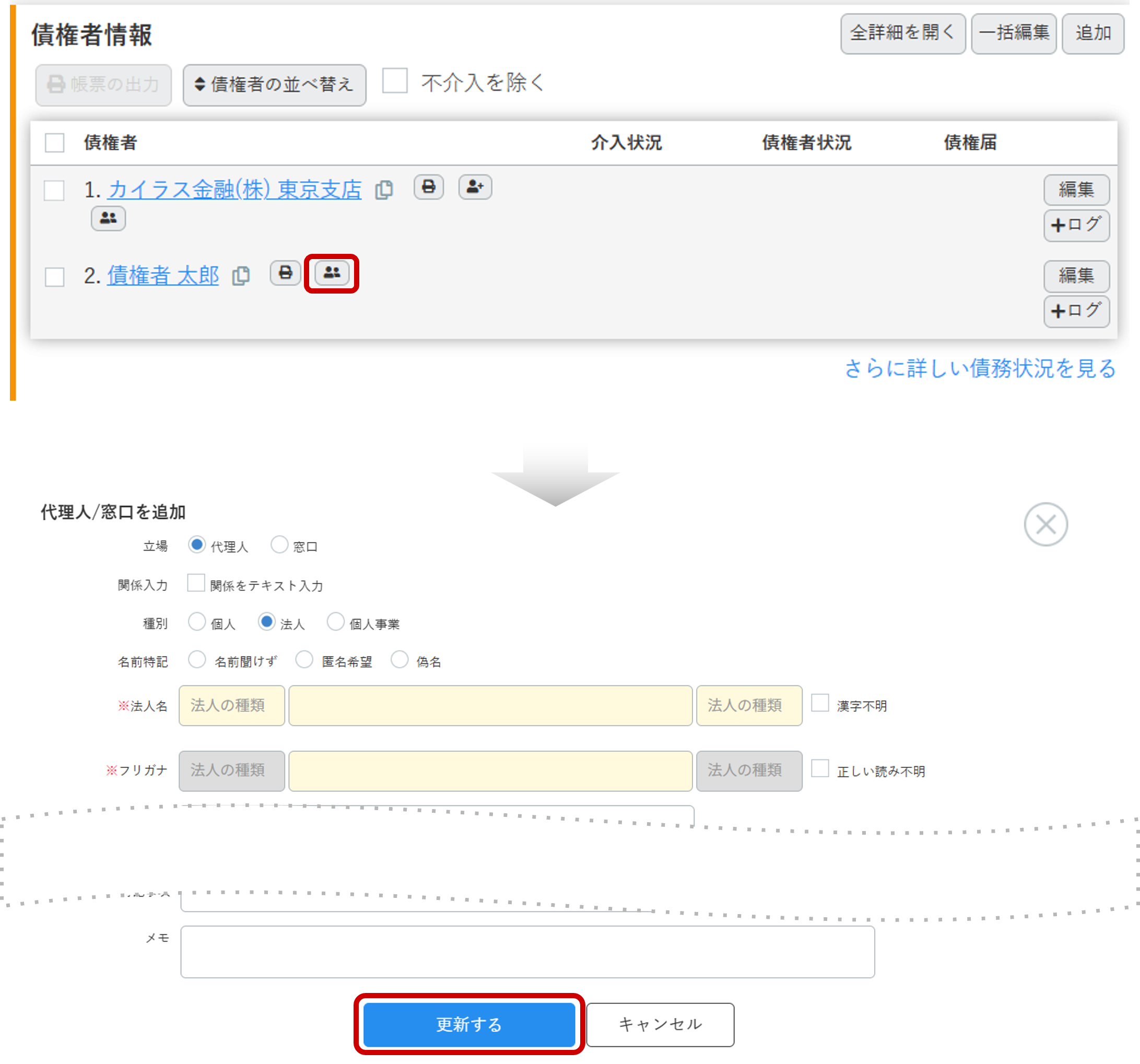
Task: Click into the メモ text area
Action: point(527,952)
